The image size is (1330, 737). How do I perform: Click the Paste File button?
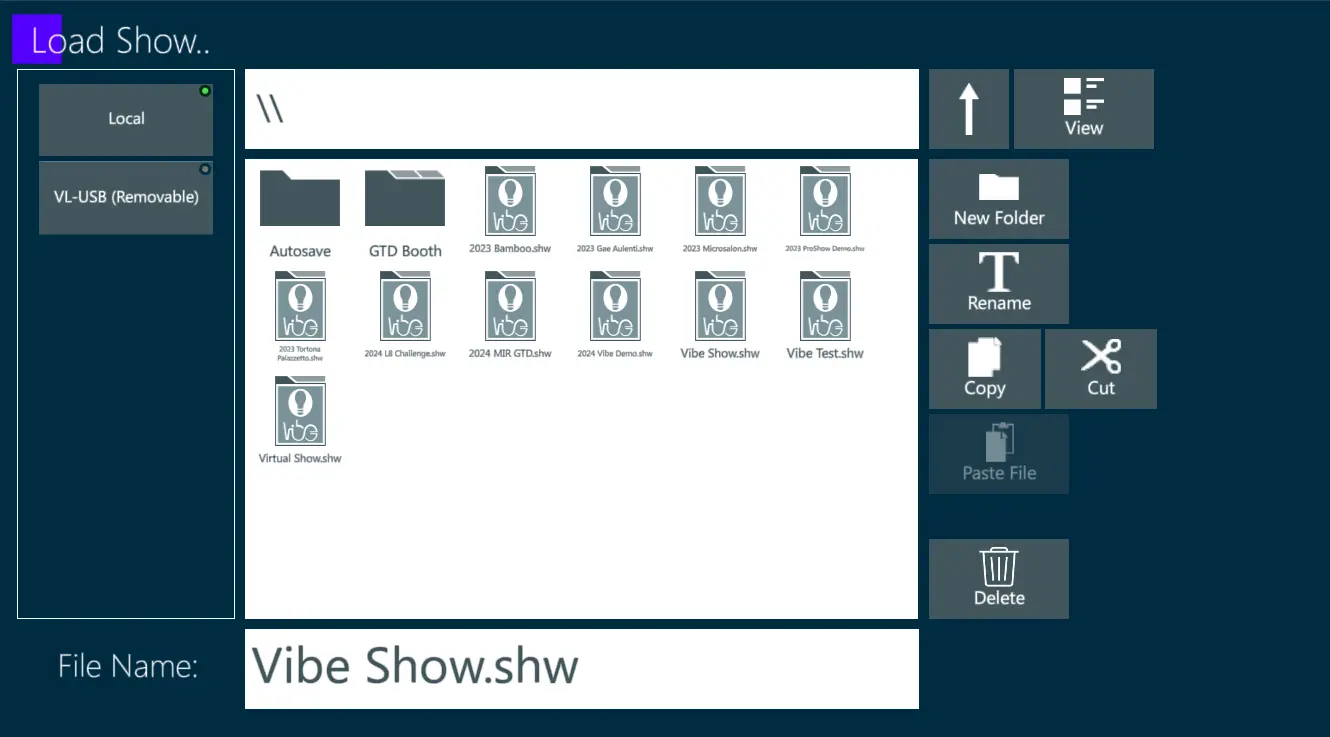click(x=999, y=454)
